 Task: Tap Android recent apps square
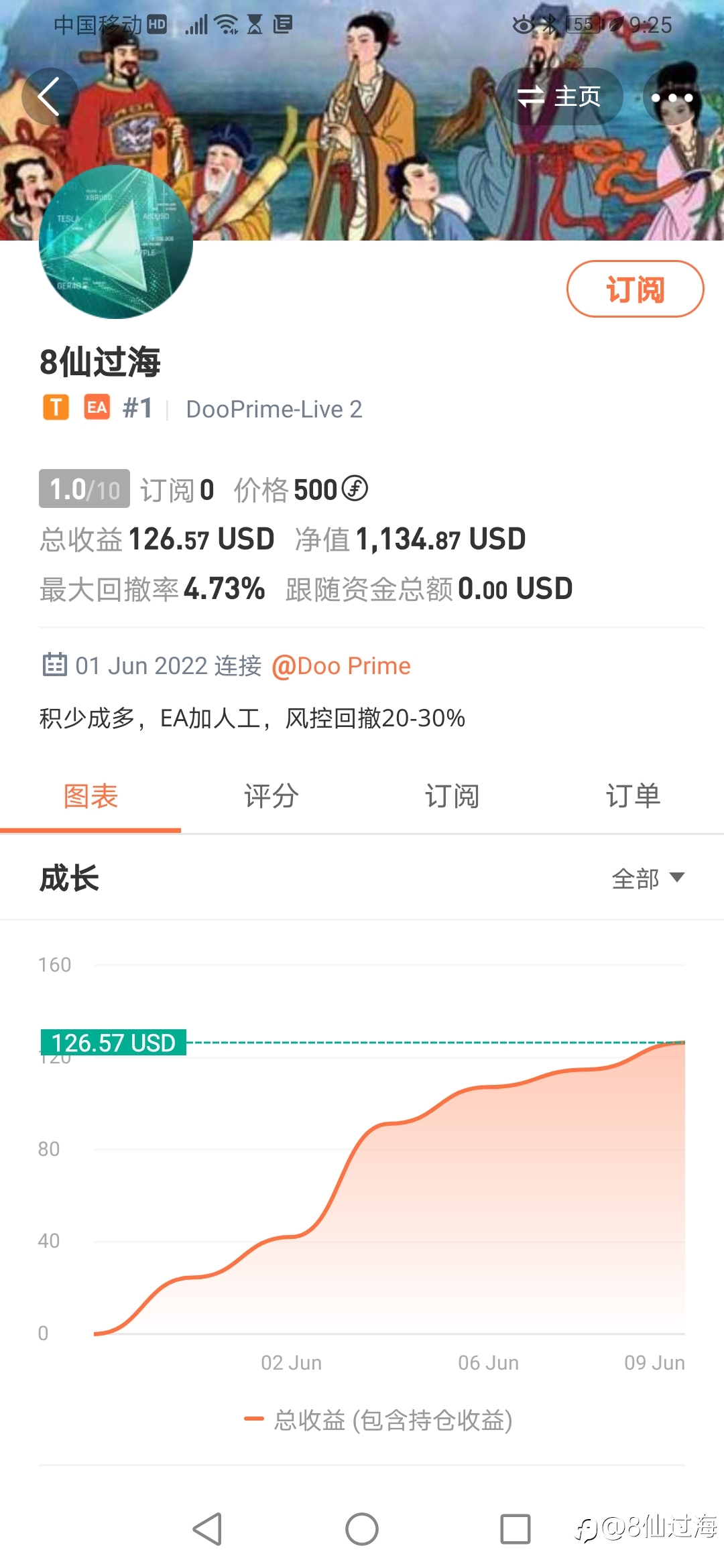[x=516, y=1529]
